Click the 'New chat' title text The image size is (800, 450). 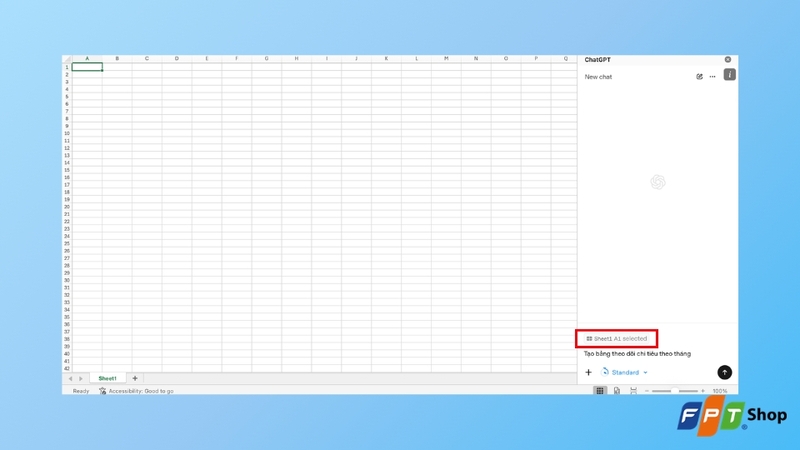click(x=598, y=77)
